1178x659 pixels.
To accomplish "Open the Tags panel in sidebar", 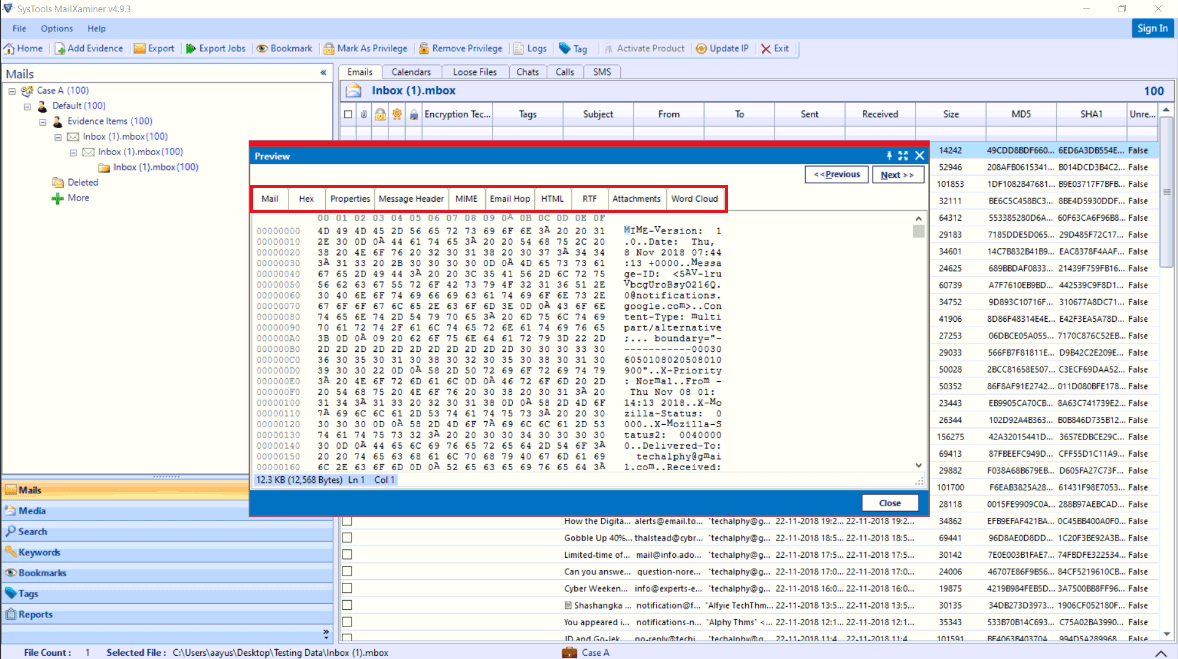I will 167,594.
